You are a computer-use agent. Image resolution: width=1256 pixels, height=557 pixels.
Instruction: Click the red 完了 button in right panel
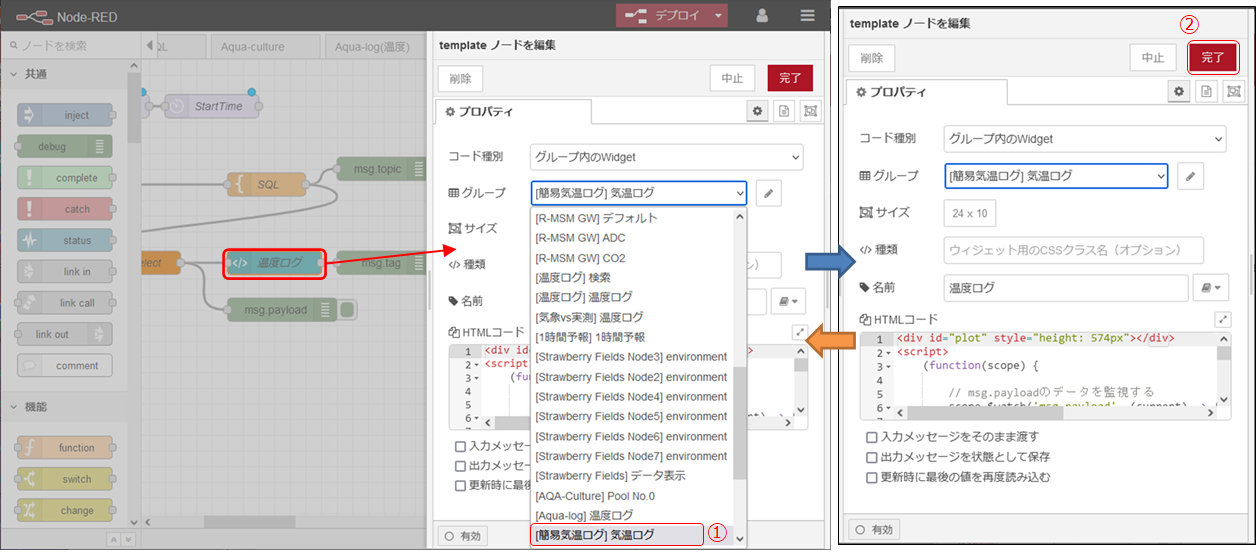coord(1212,58)
